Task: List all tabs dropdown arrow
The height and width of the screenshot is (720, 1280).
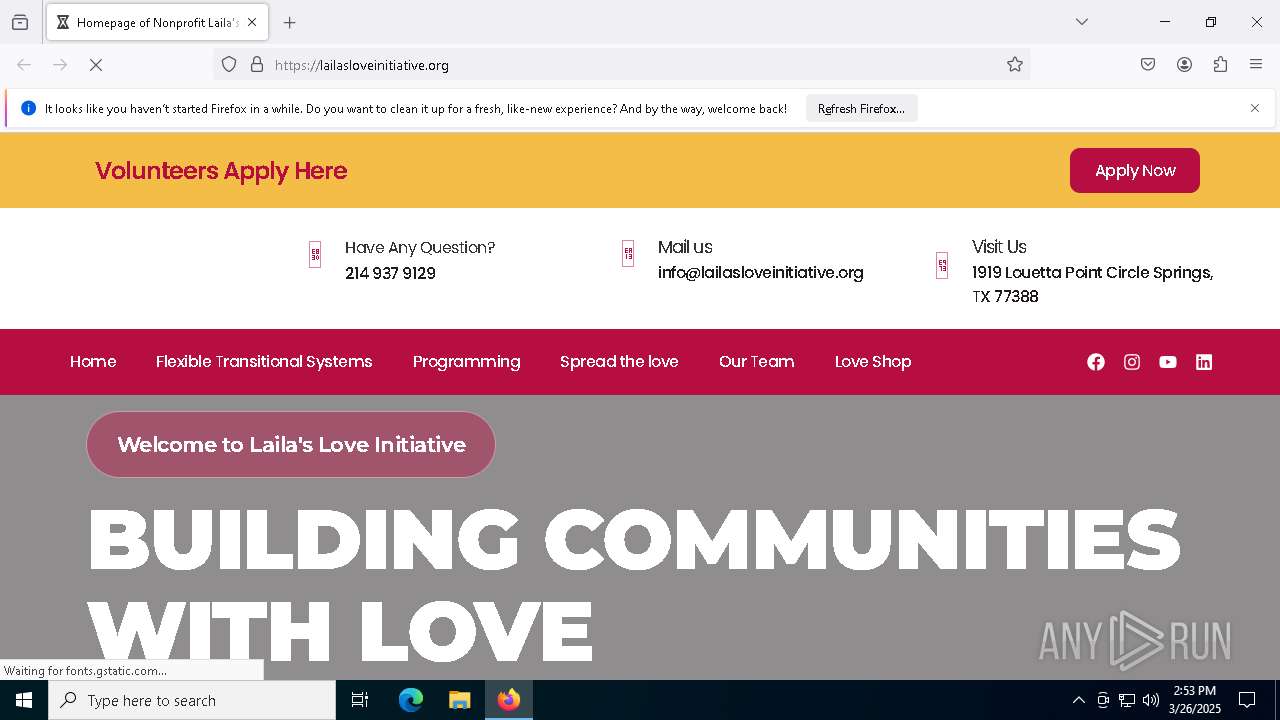Action: pyautogui.click(x=1082, y=22)
